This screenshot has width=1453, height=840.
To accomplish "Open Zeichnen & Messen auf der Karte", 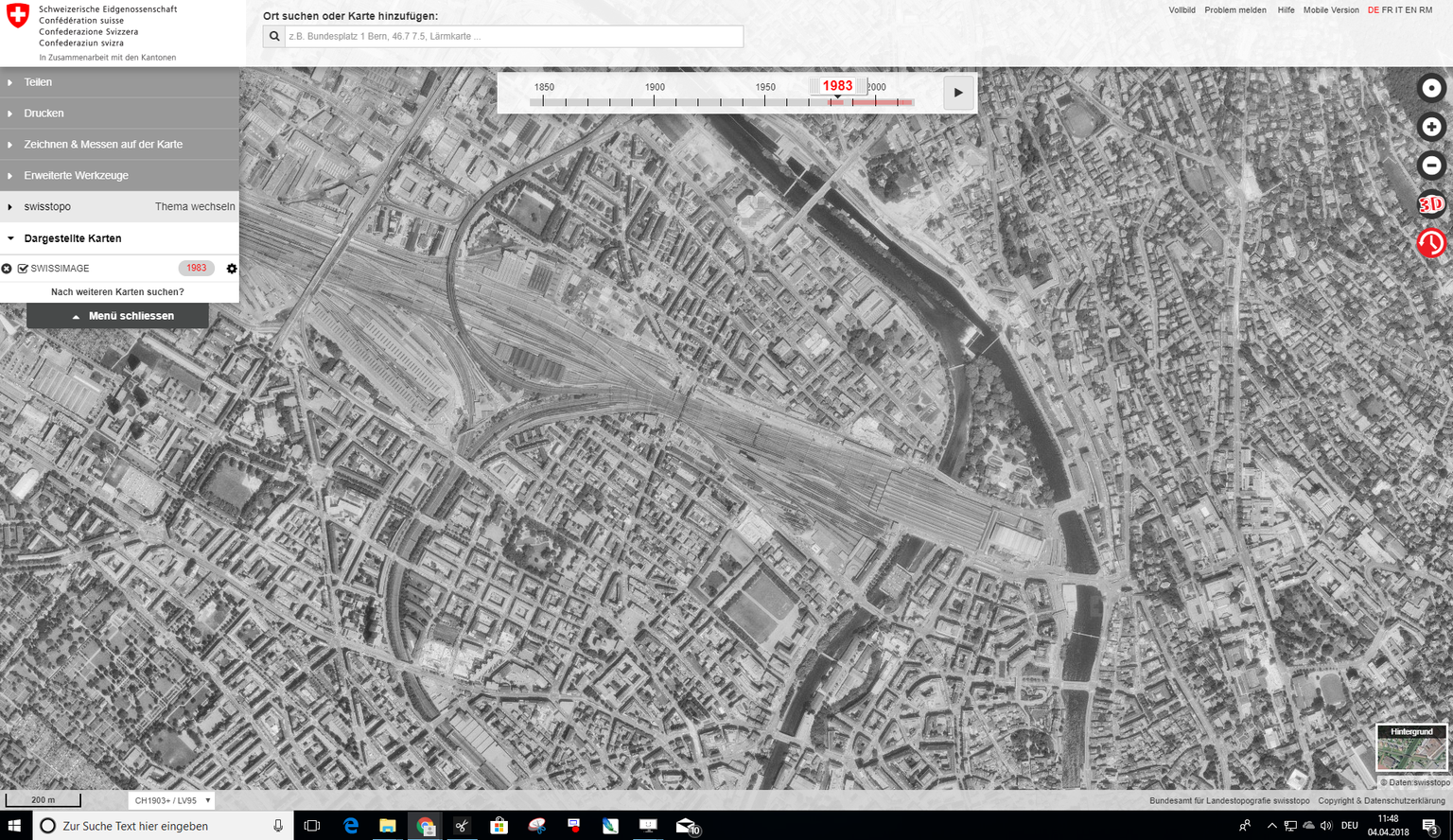I will 103,145.
